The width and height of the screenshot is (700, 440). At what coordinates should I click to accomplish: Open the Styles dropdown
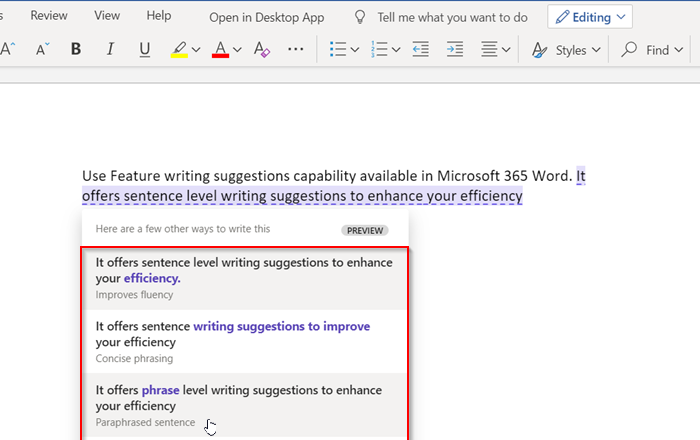pyautogui.click(x=567, y=50)
